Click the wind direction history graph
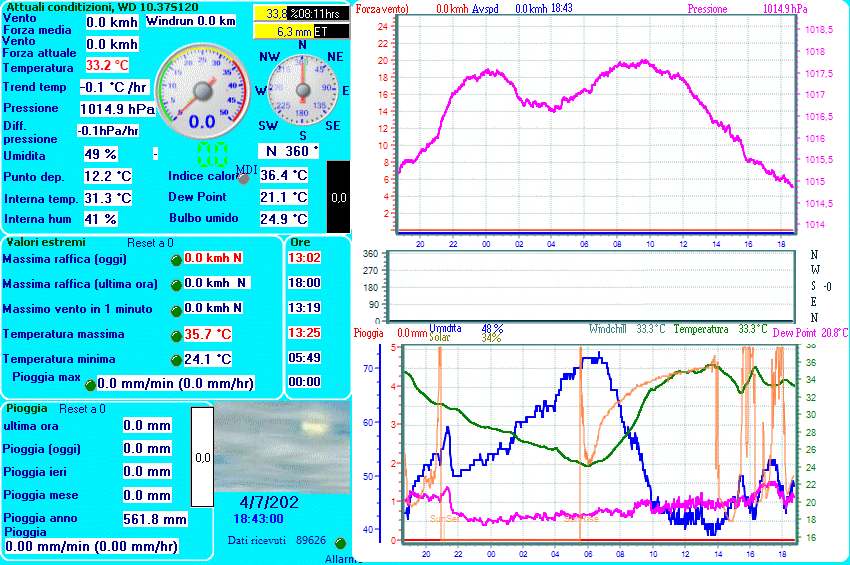Viewport: 850px width, 565px height. 591,286
